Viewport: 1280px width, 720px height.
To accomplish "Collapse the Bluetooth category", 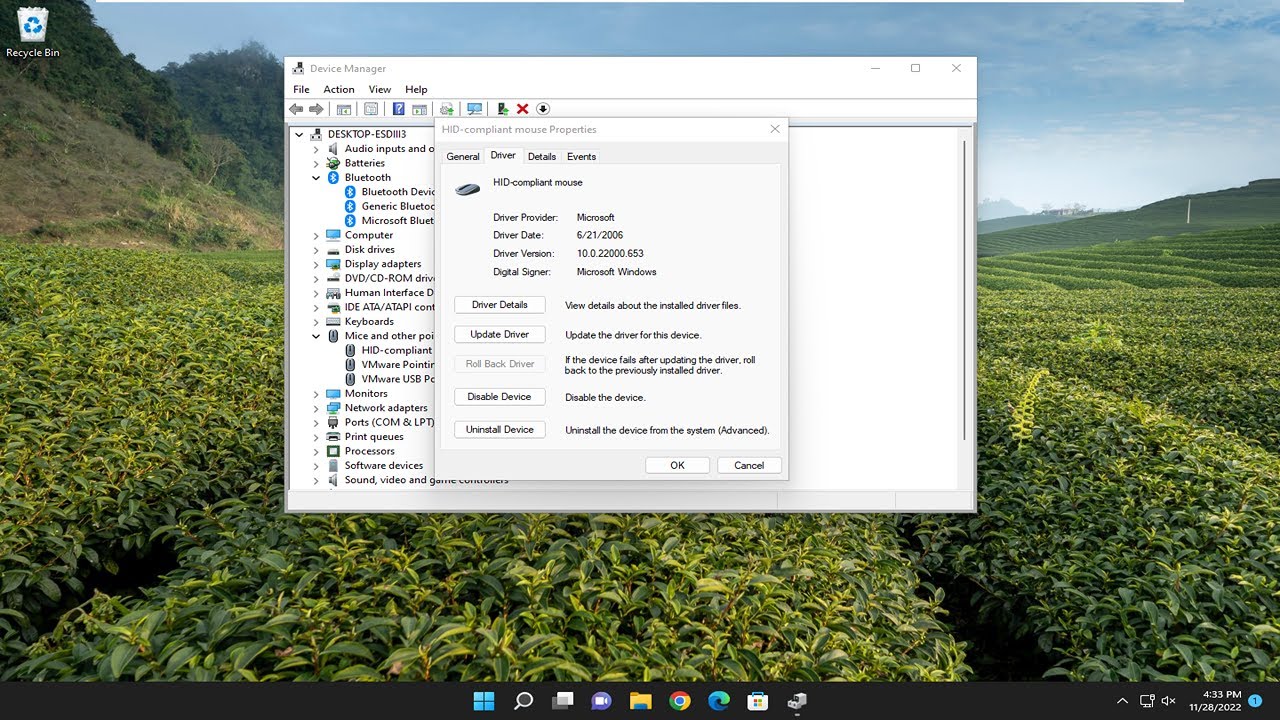I will point(316,178).
